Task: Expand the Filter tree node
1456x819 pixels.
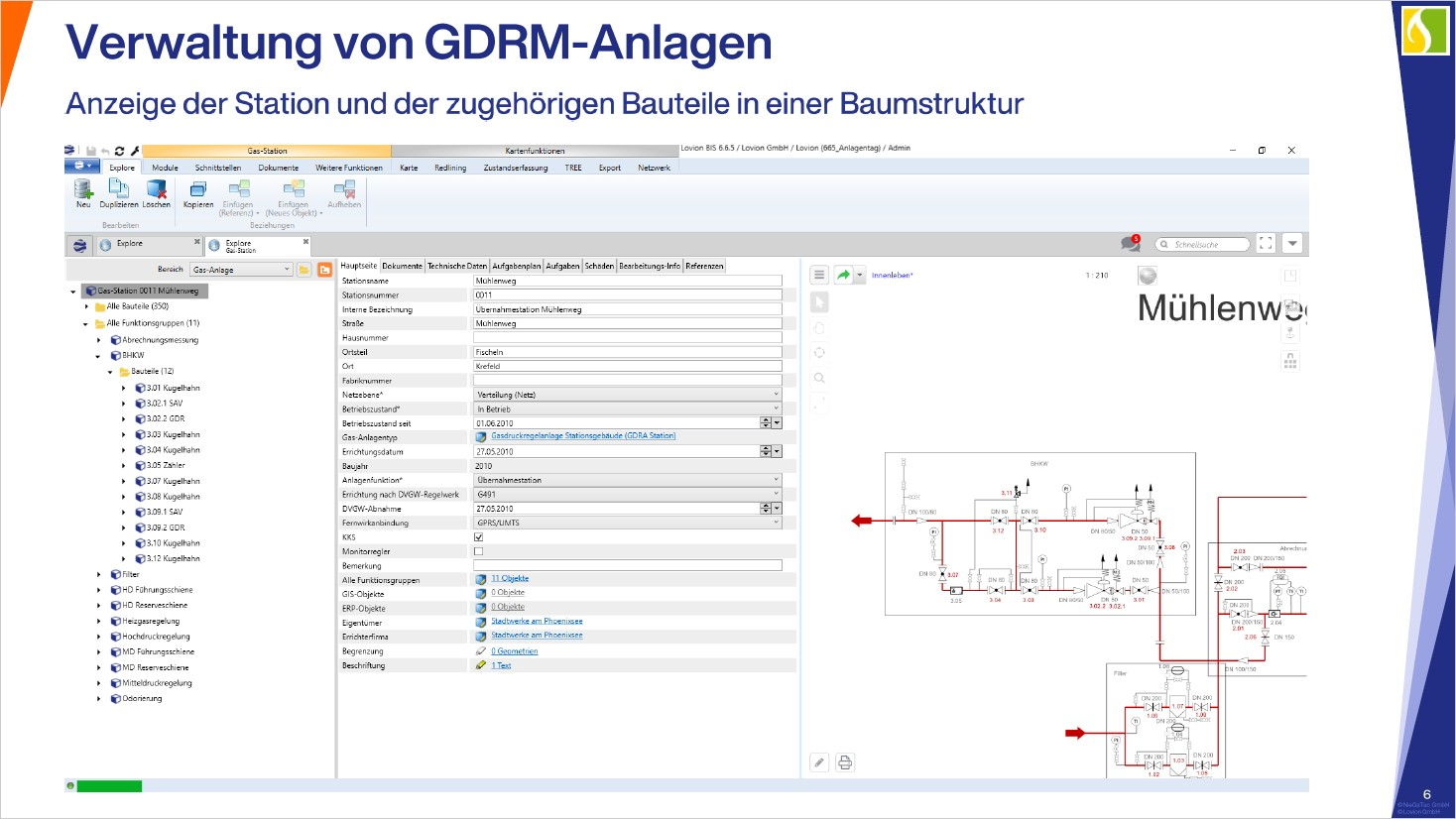Action: (x=99, y=574)
